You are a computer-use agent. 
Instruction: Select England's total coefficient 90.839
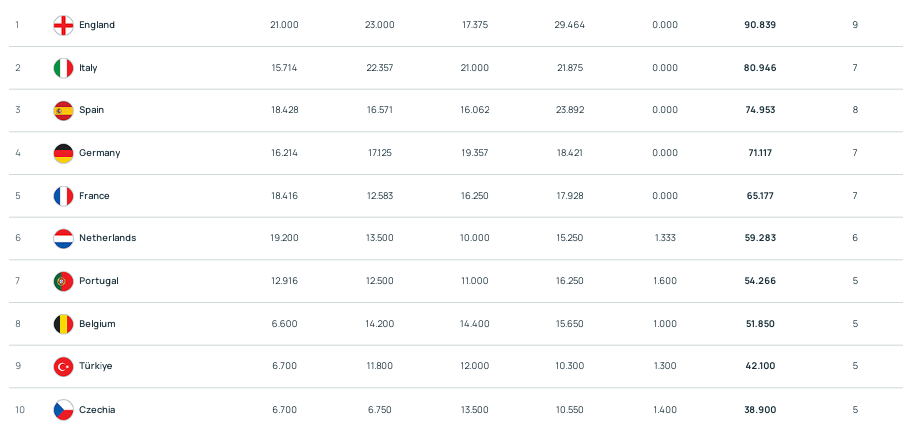point(760,25)
